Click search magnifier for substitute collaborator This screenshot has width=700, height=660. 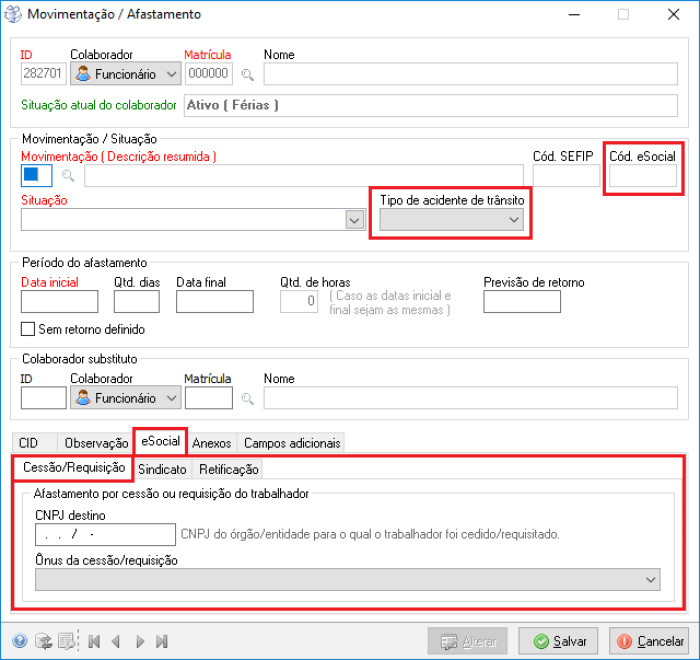click(247, 398)
